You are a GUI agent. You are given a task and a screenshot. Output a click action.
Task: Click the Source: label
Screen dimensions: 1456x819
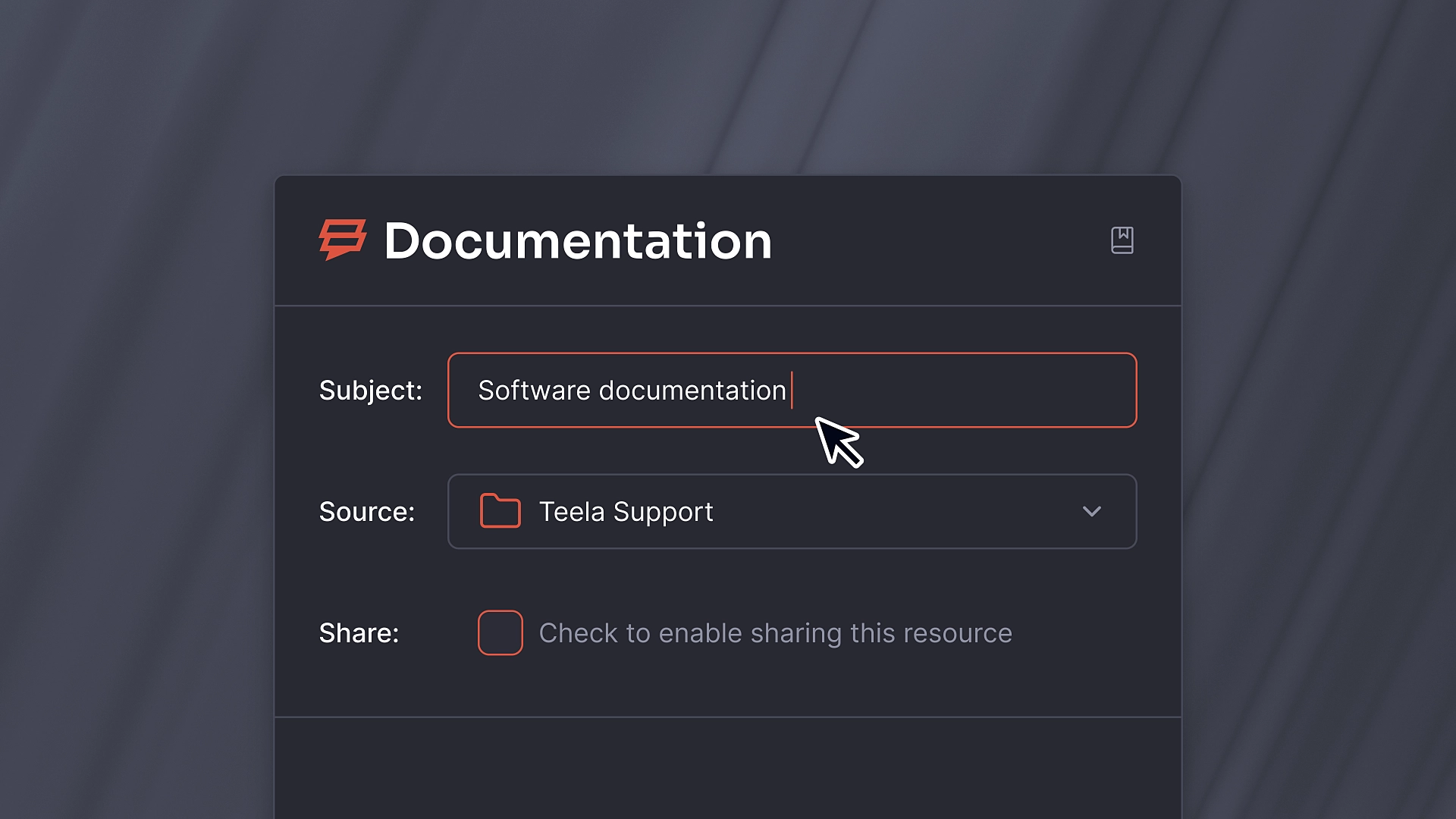click(x=366, y=512)
